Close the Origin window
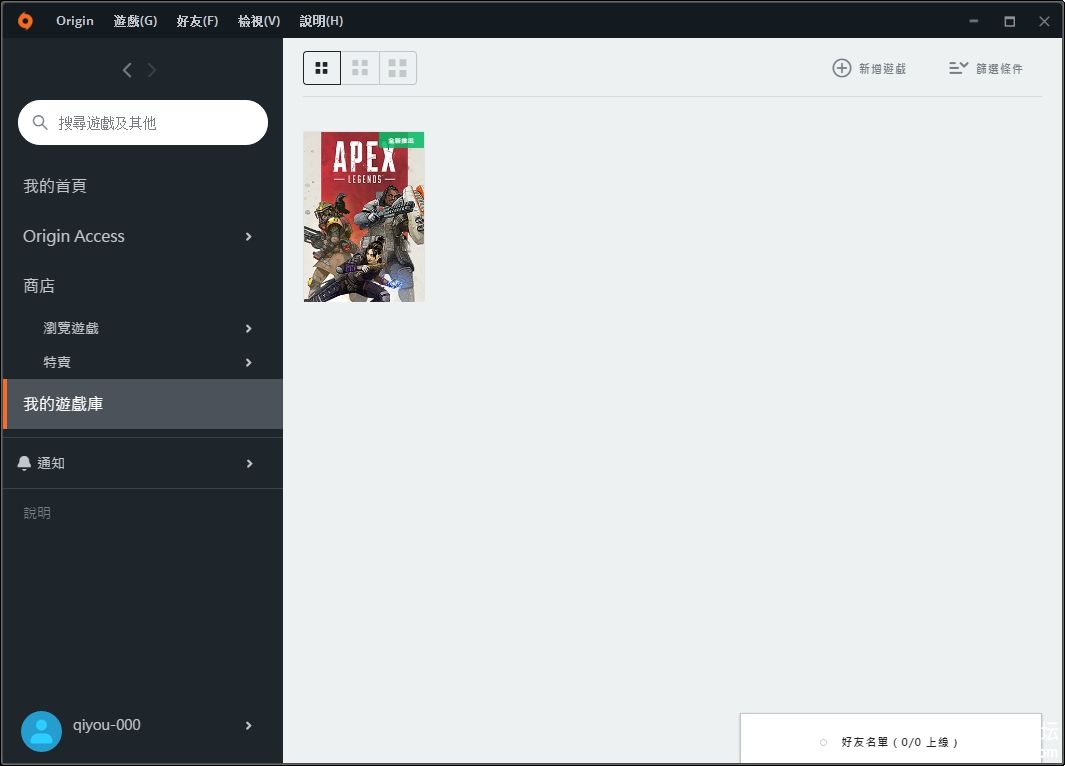The image size is (1065, 766). (1045, 21)
